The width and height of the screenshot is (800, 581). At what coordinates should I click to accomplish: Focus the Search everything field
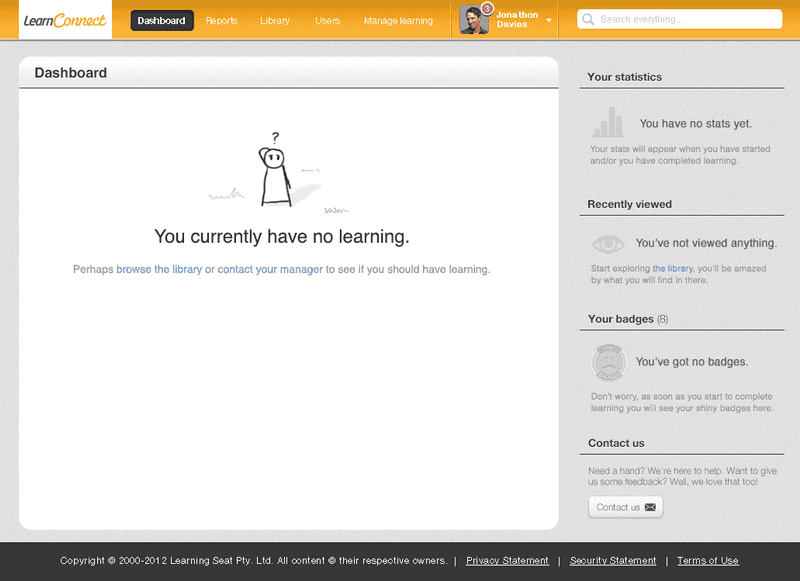pos(680,19)
